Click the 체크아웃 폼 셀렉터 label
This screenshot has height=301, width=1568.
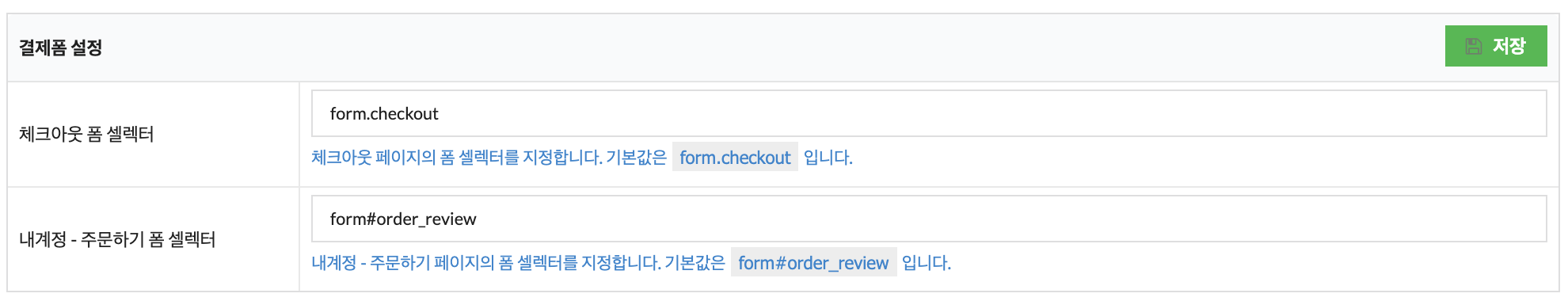(86, 135)
